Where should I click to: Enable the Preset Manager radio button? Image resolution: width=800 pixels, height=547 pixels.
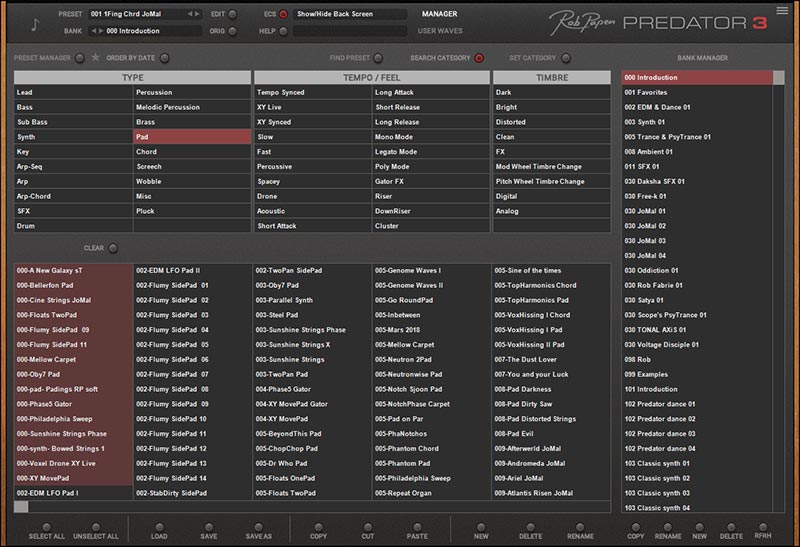pos(80,58)
